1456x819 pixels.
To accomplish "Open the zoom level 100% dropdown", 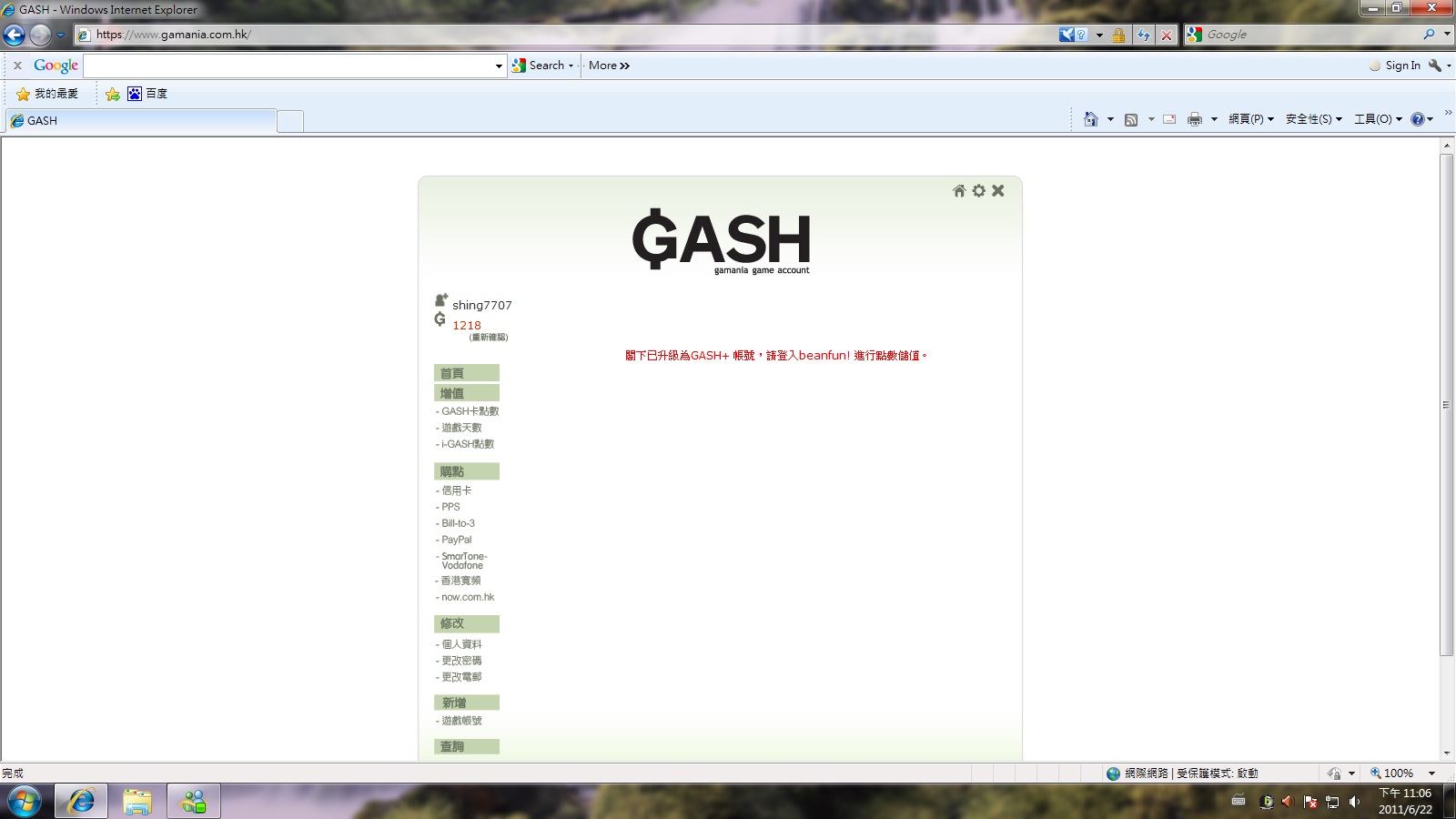I will click(x=1431, y=773).
